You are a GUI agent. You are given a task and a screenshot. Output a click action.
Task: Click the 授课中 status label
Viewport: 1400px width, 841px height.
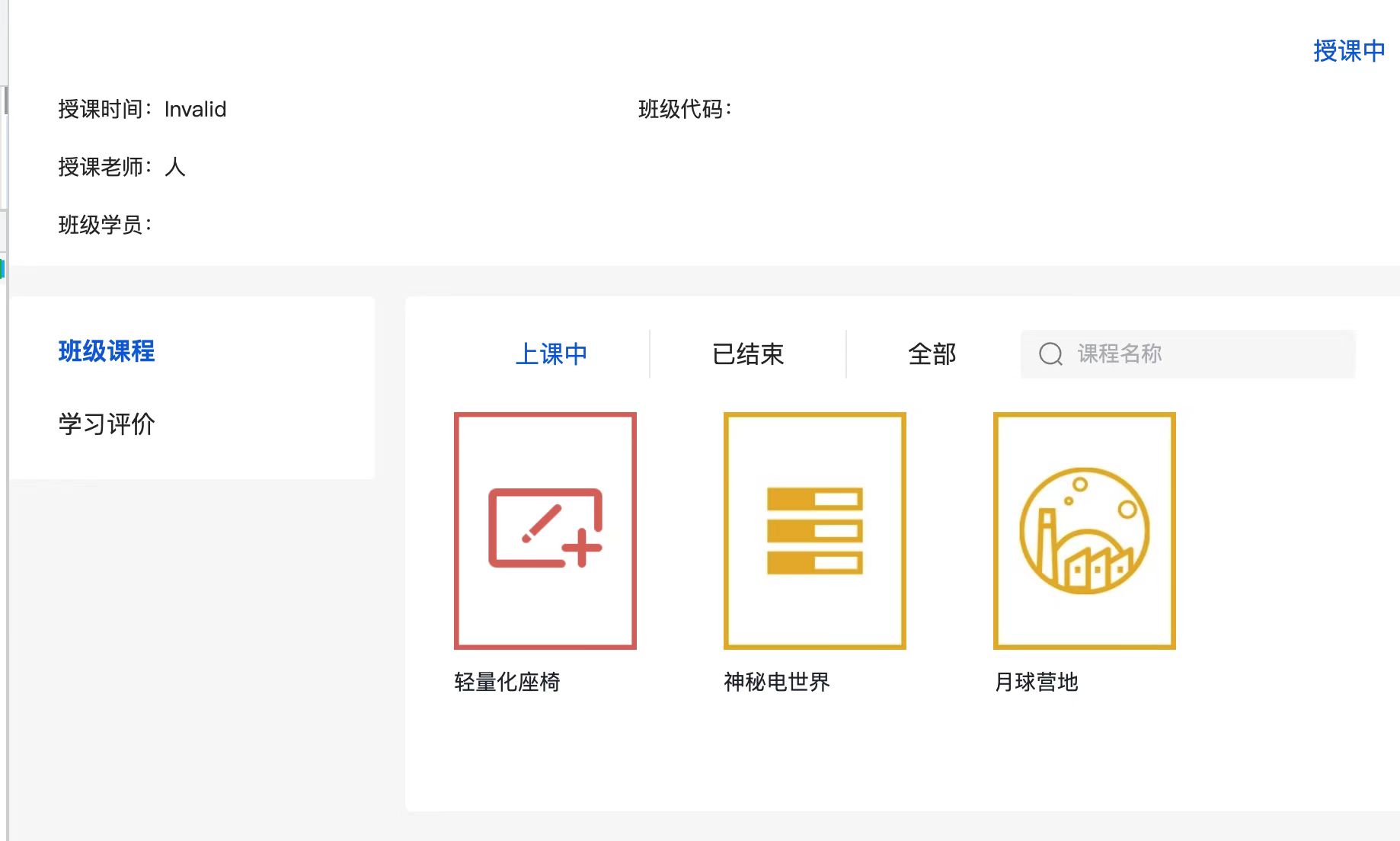(x=1349, y=51)
